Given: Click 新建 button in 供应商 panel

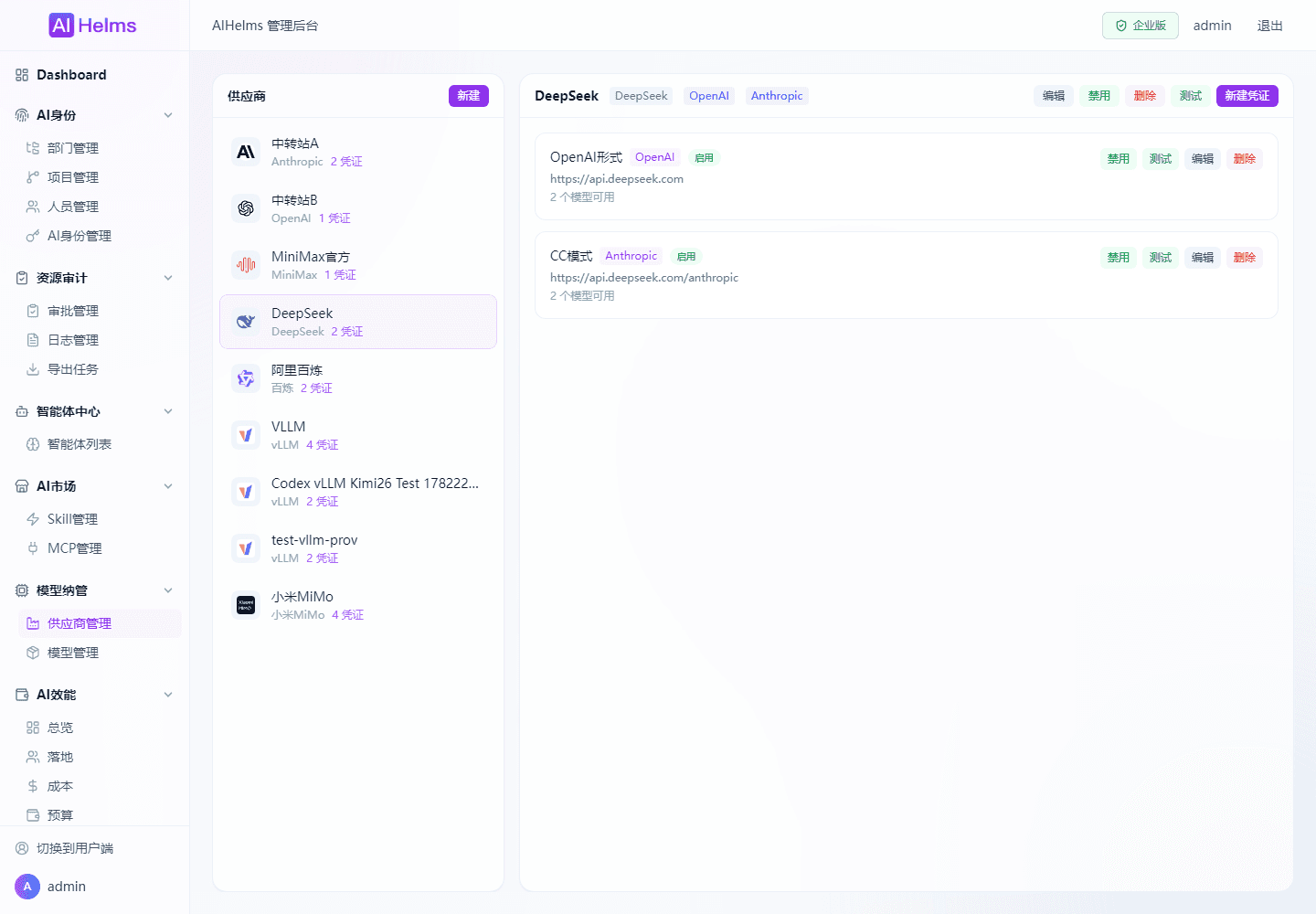Looking at the screenshot, I should click(469, 96).
